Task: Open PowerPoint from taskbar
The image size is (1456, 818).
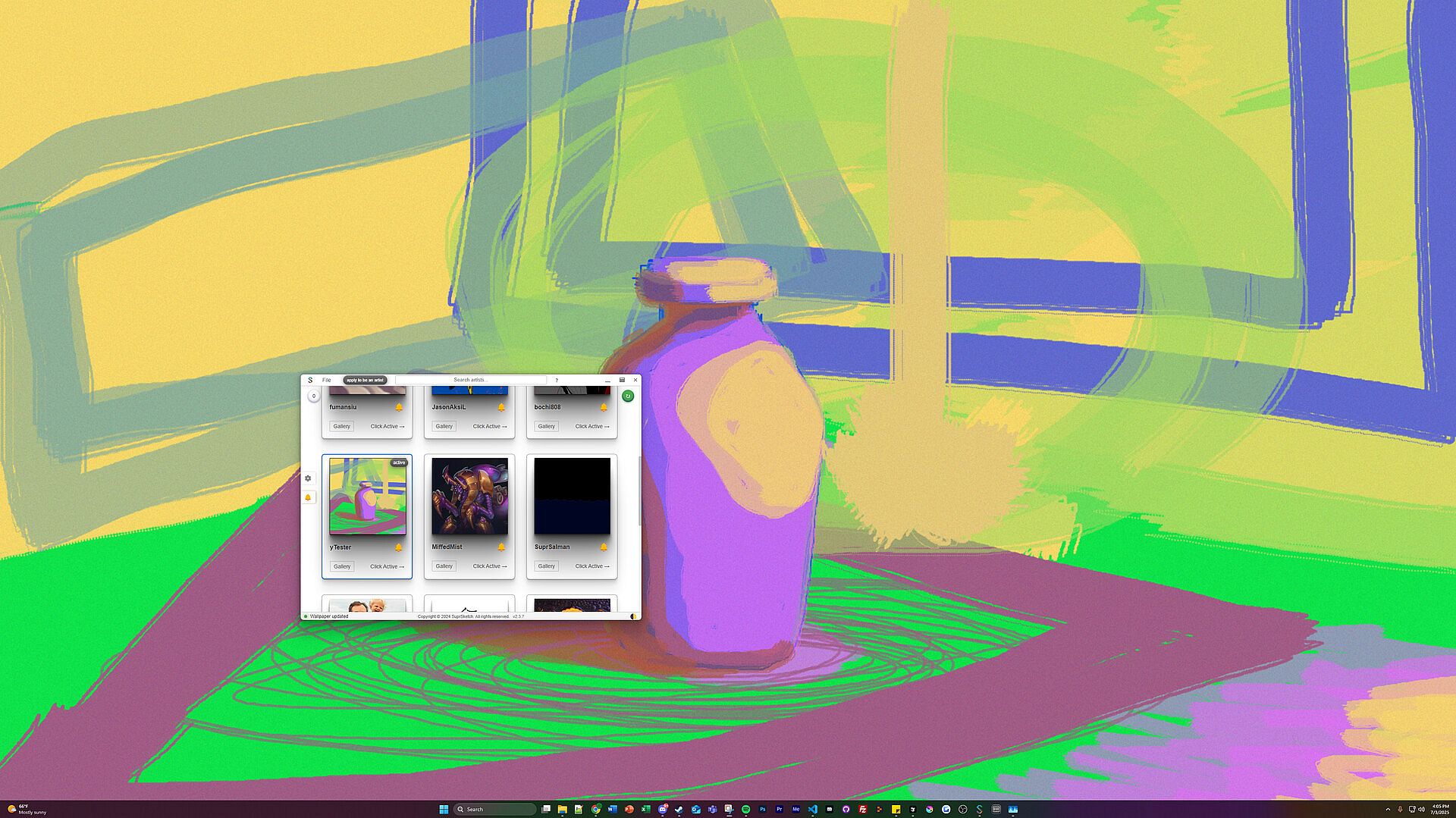Action: 629,809
